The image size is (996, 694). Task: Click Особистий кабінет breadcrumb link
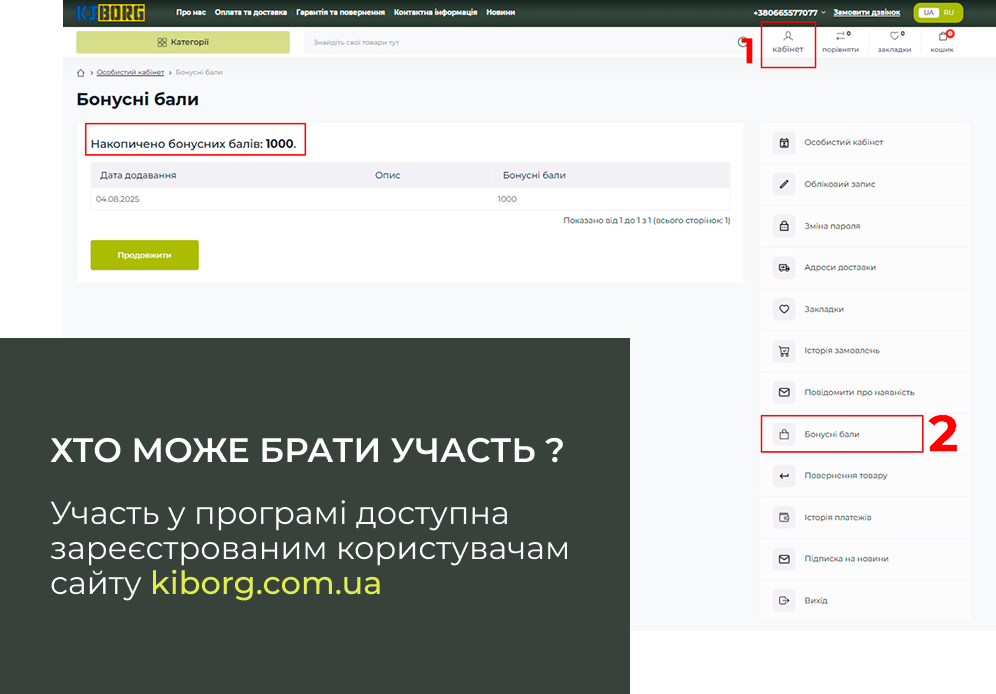pyautogui.click(x=130, y=73)
